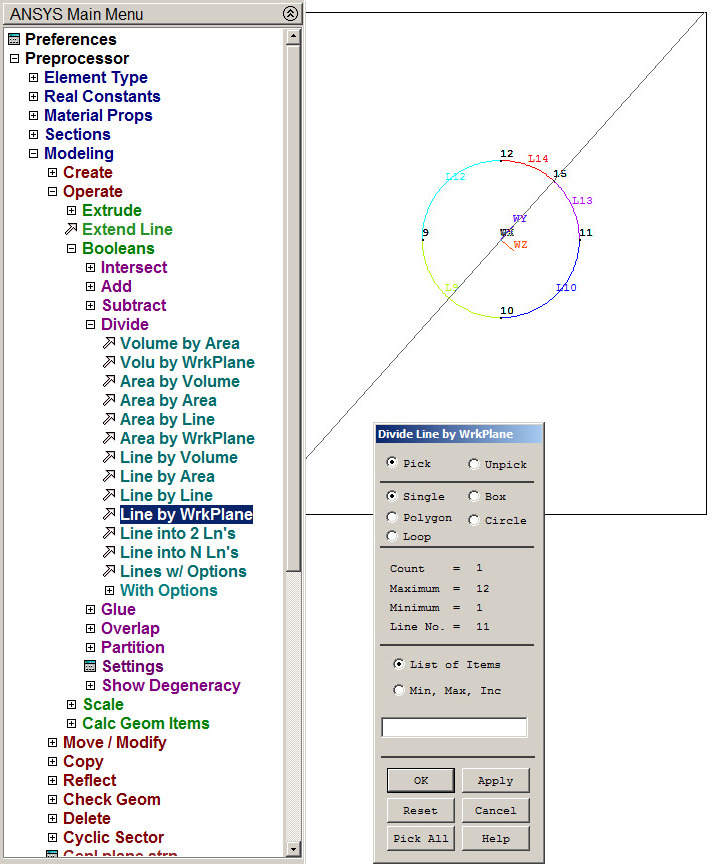Expand the Element Type branch
This screenshot has width=720, height=864.
[x=34, y=77]
